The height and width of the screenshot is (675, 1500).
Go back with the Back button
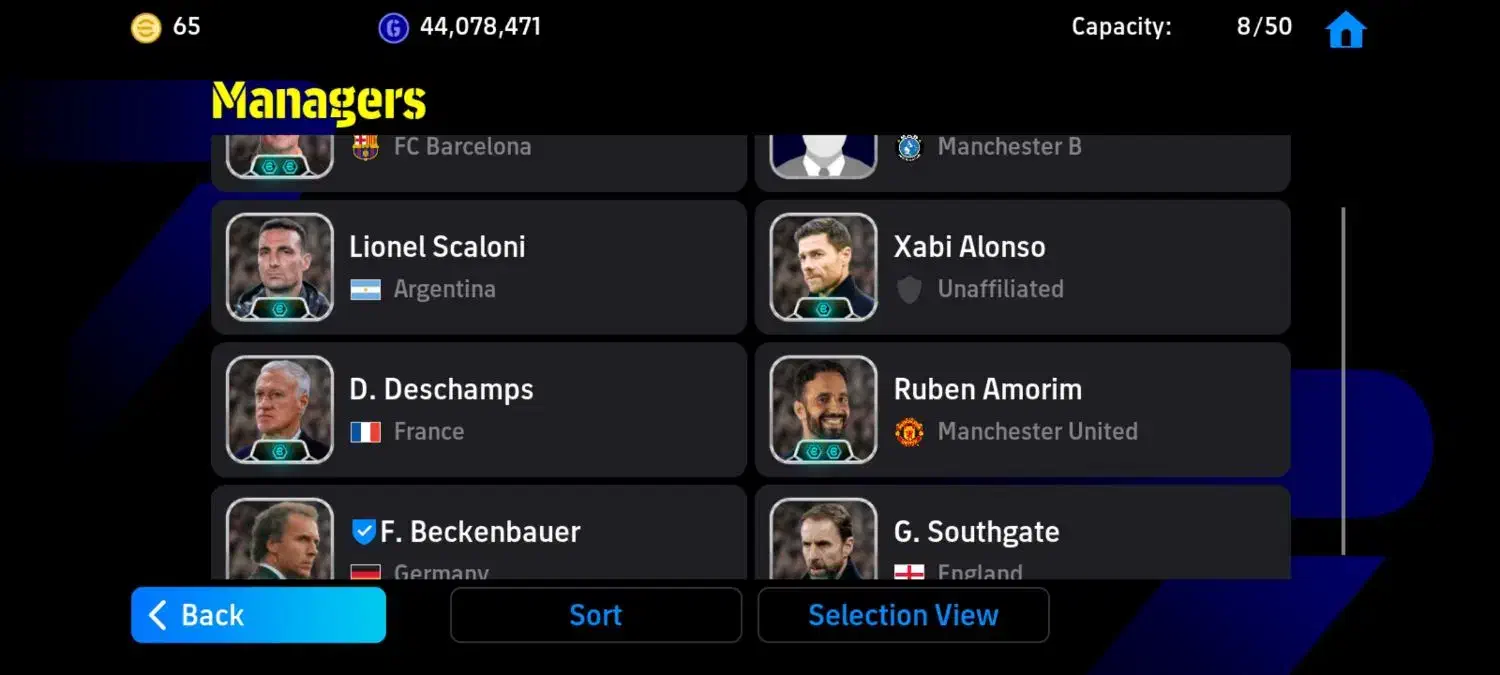(258, 615)
